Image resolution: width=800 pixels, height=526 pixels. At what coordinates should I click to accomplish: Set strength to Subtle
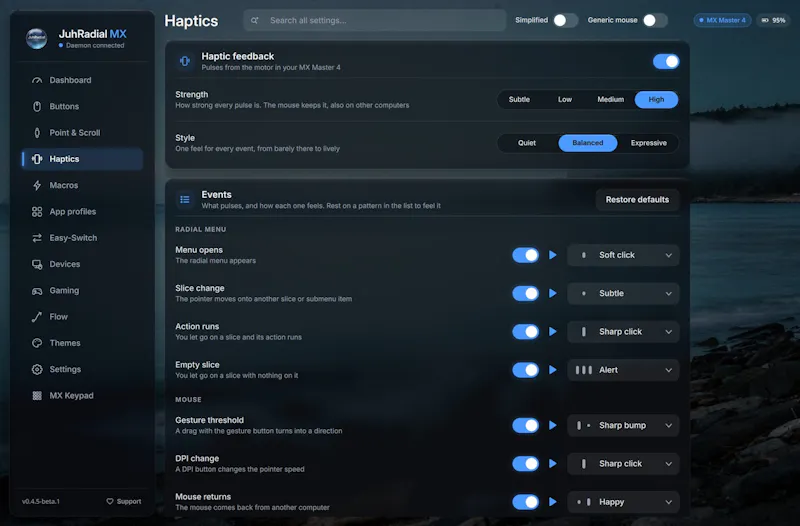(519, 99)
